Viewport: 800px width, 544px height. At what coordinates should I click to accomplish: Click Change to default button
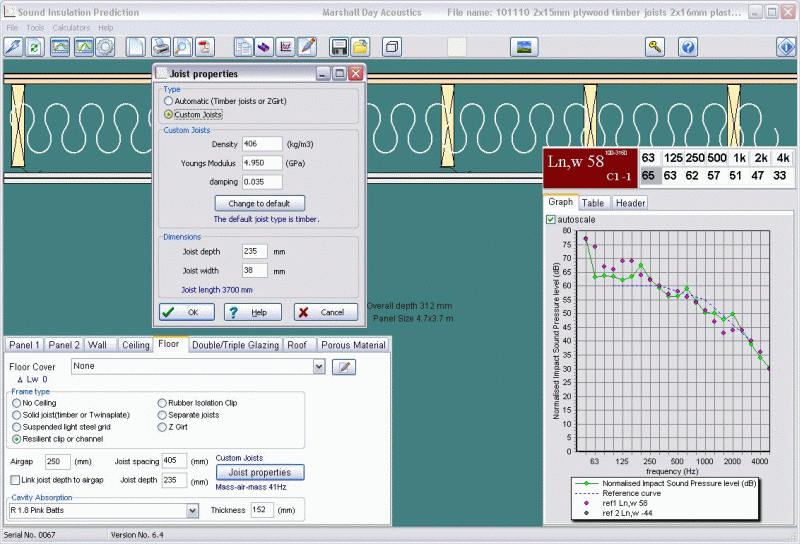(x=260, y=203)
